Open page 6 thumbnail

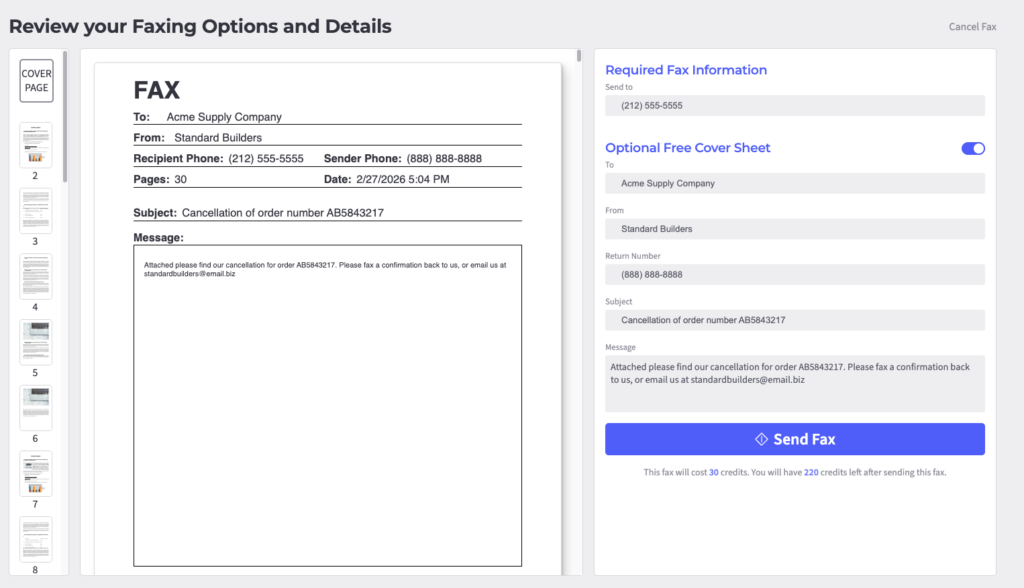(35, 408)
